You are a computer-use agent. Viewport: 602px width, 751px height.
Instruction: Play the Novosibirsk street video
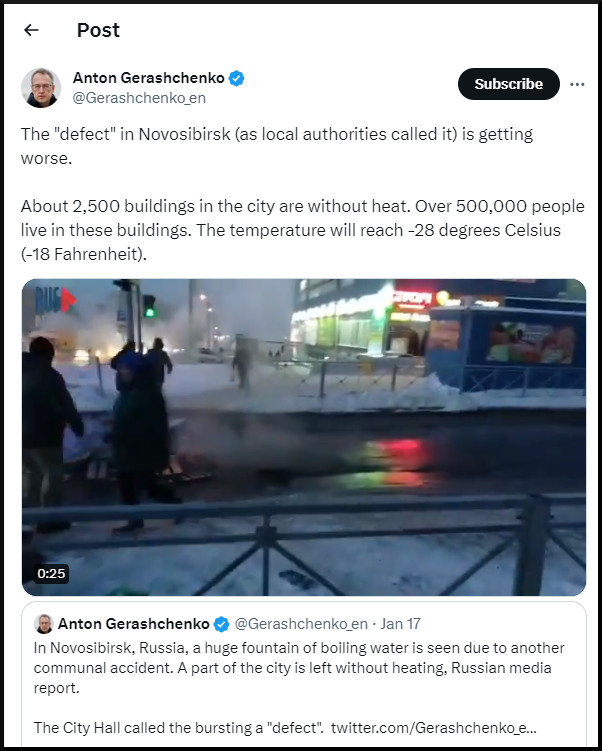pos(304,437)
